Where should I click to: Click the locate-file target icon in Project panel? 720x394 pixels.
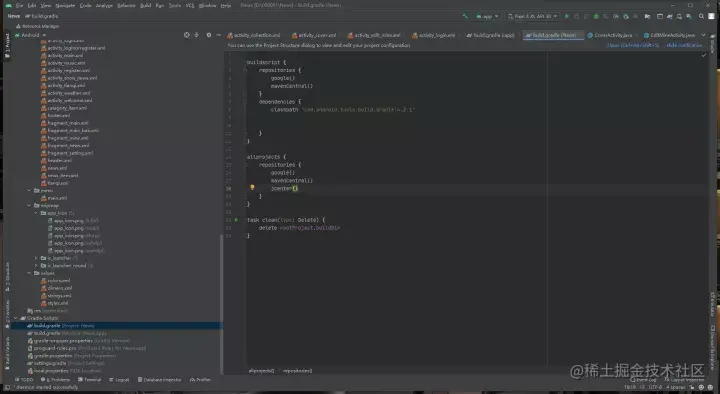coord(186,35)
